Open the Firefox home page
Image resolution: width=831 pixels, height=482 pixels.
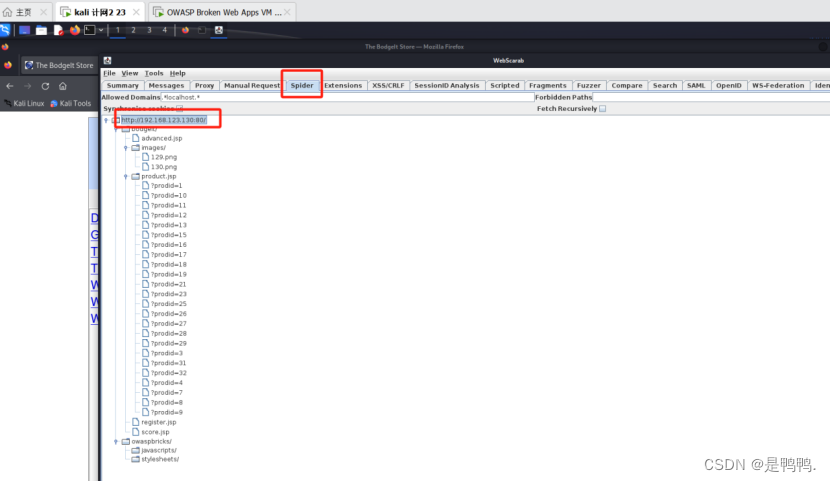(x=63, y=86)
